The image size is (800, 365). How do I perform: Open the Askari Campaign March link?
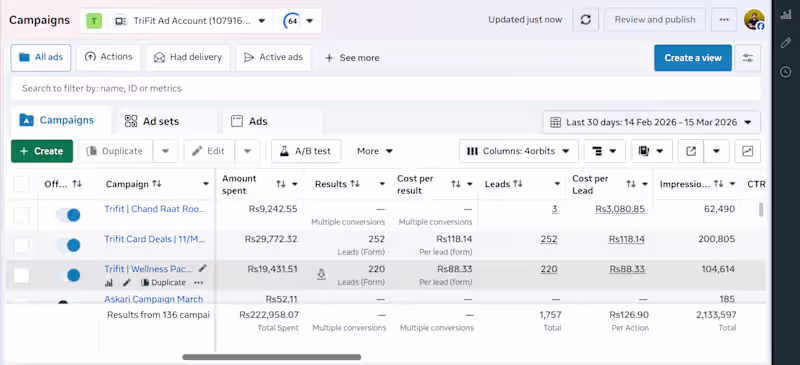tap(154, 299)
